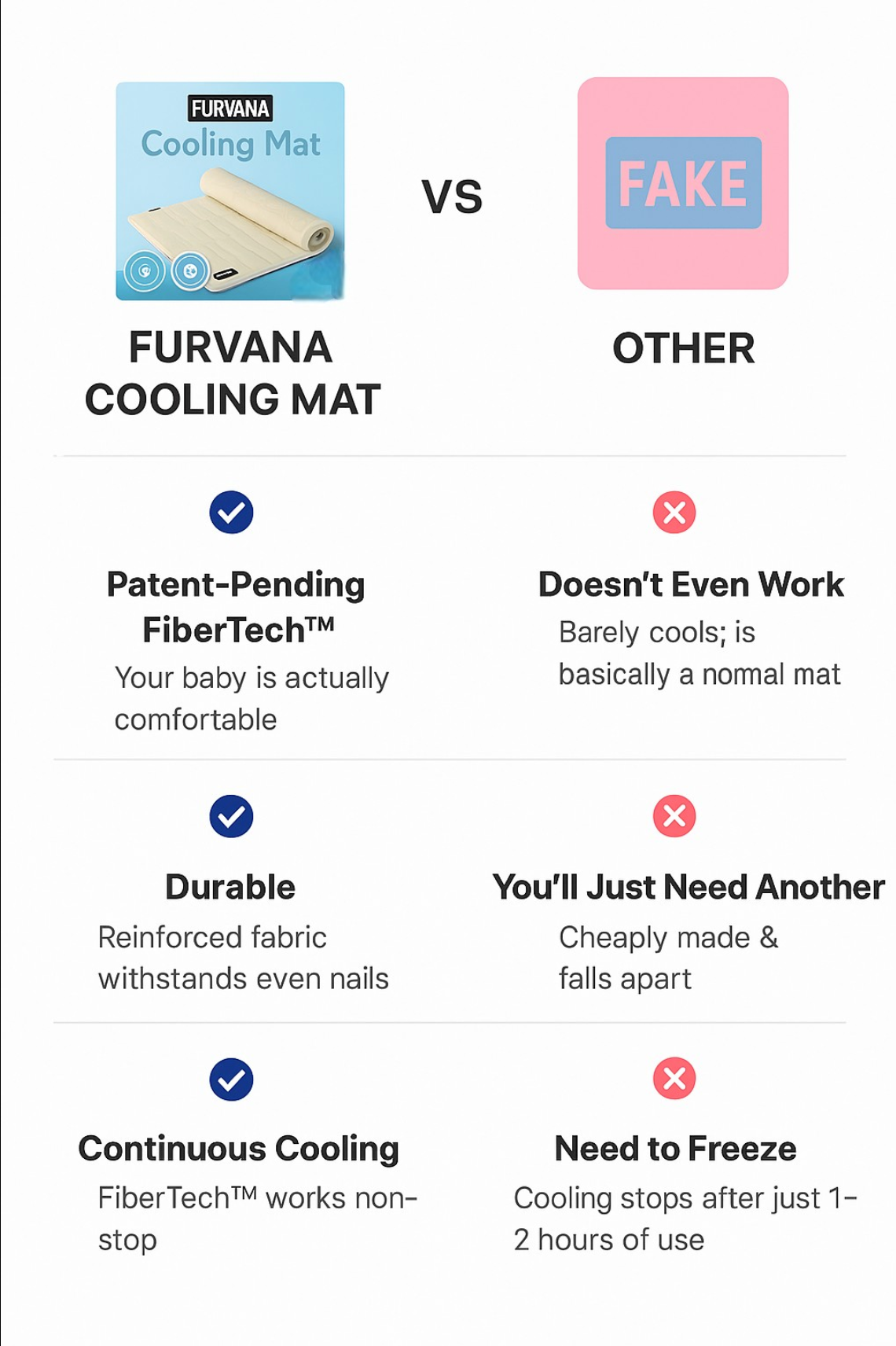Click the Patent-Pending FiberTech heading

coord(236,607)
